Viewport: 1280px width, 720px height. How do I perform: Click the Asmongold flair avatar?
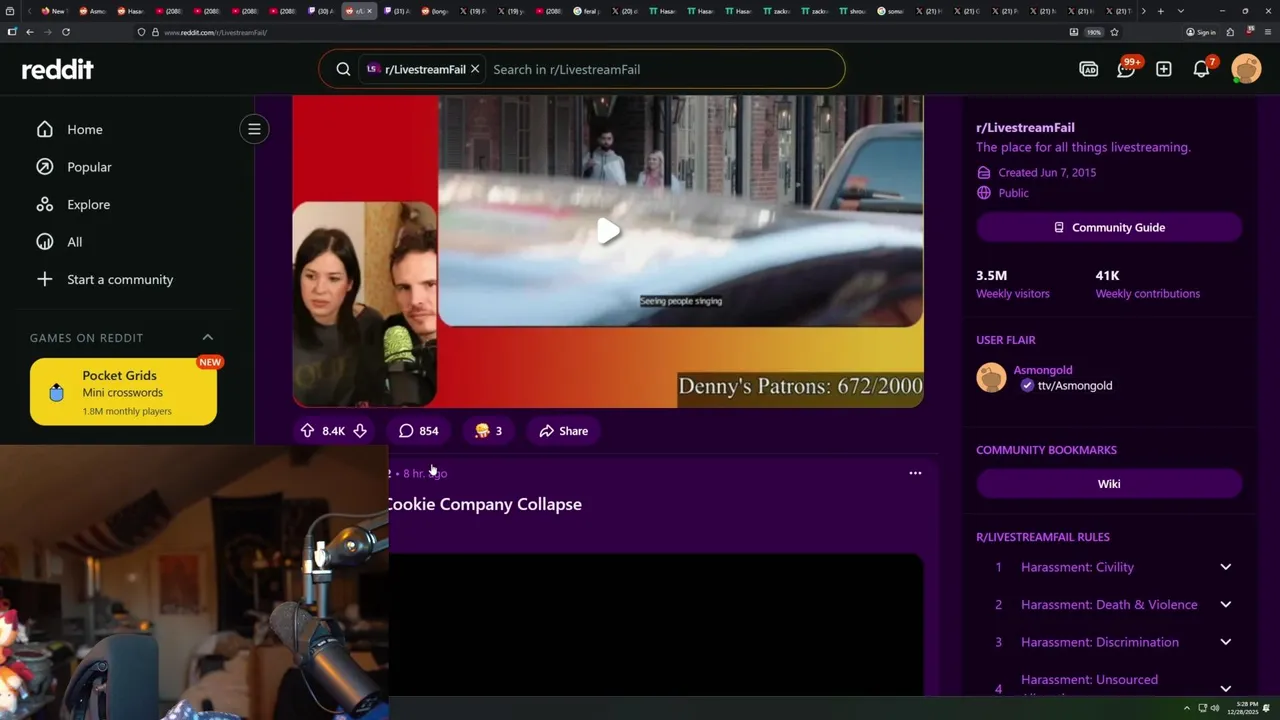(x=991, y=378)
